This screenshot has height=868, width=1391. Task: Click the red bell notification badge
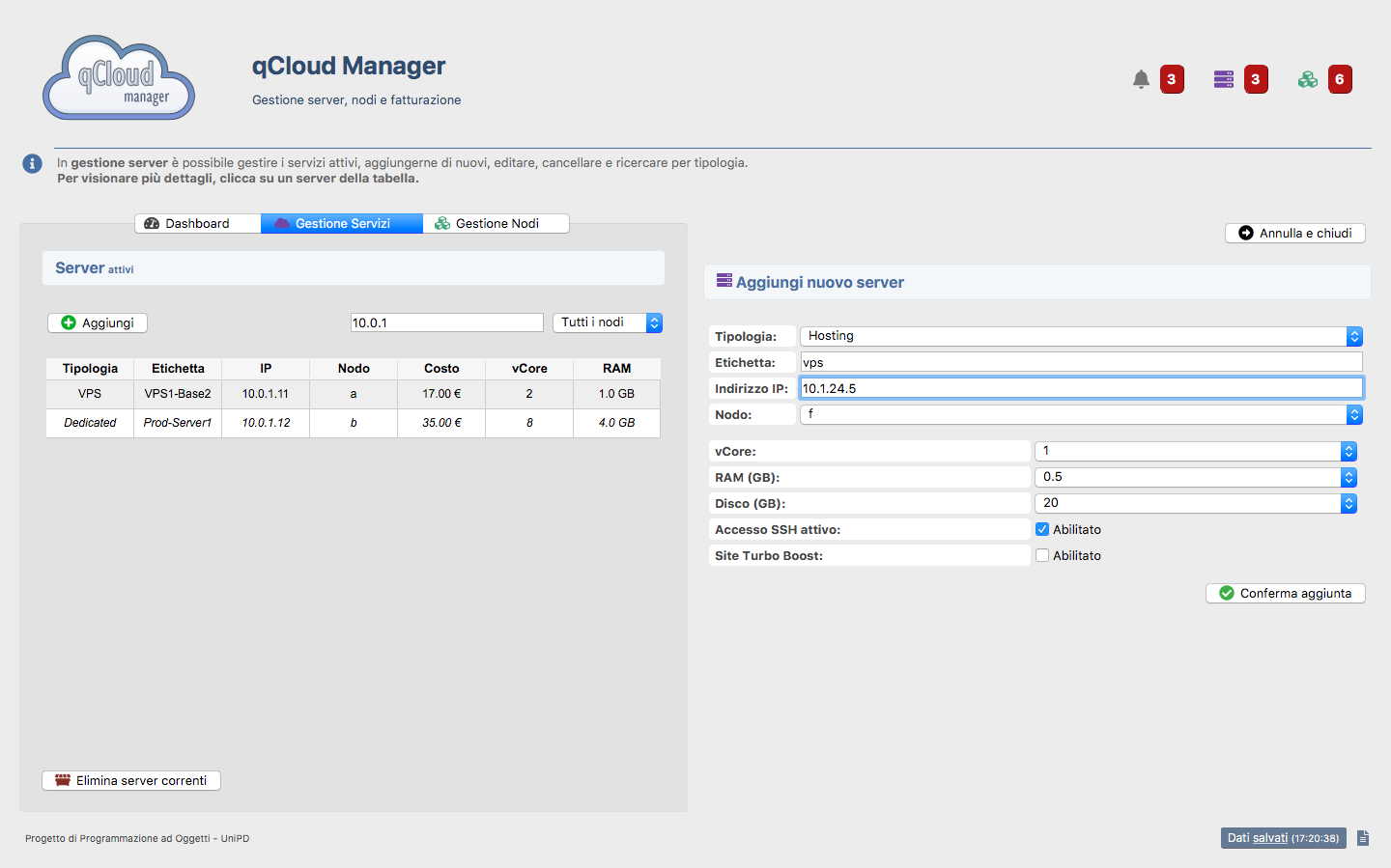(x=1172, y=79)
